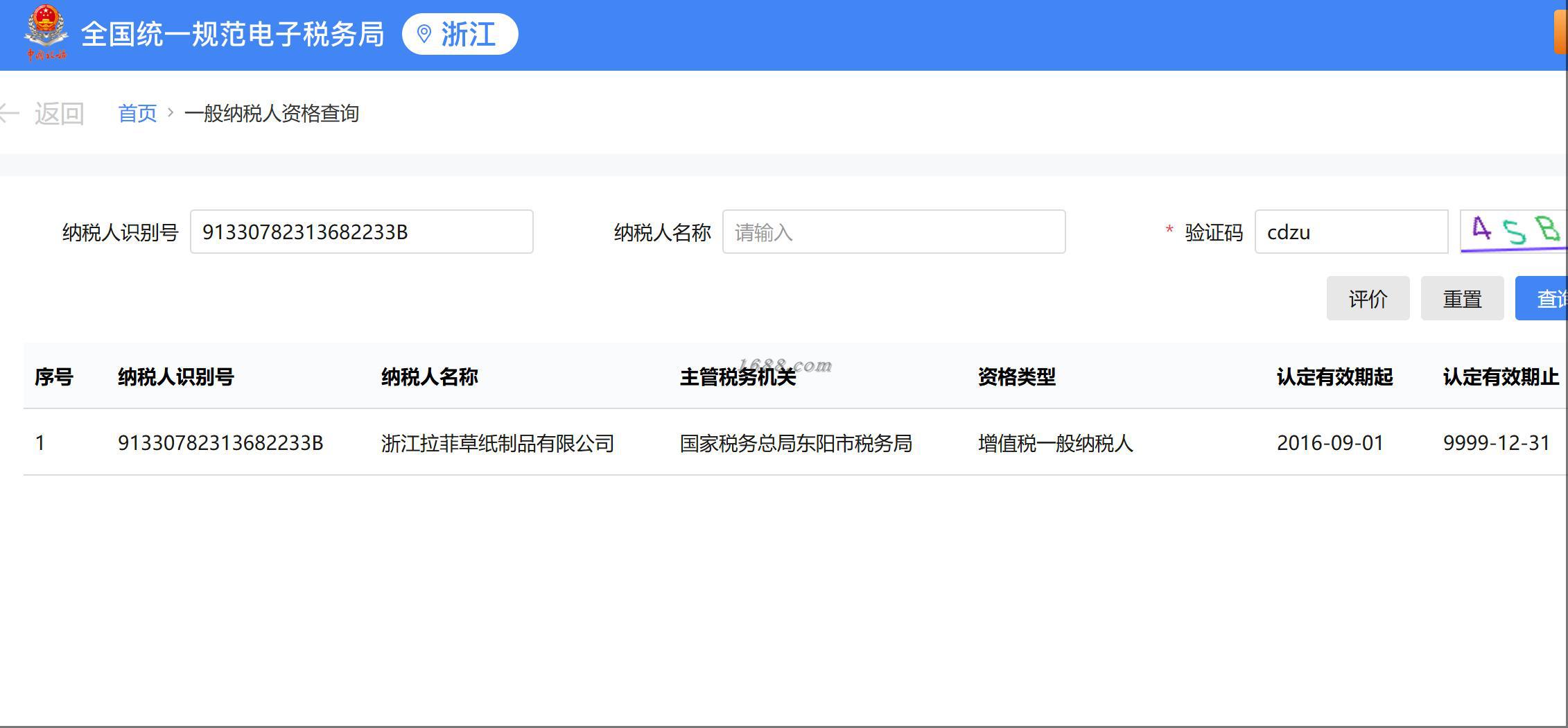Click the 纳税人识别号 column header
1568x728 pixels.
176,376
